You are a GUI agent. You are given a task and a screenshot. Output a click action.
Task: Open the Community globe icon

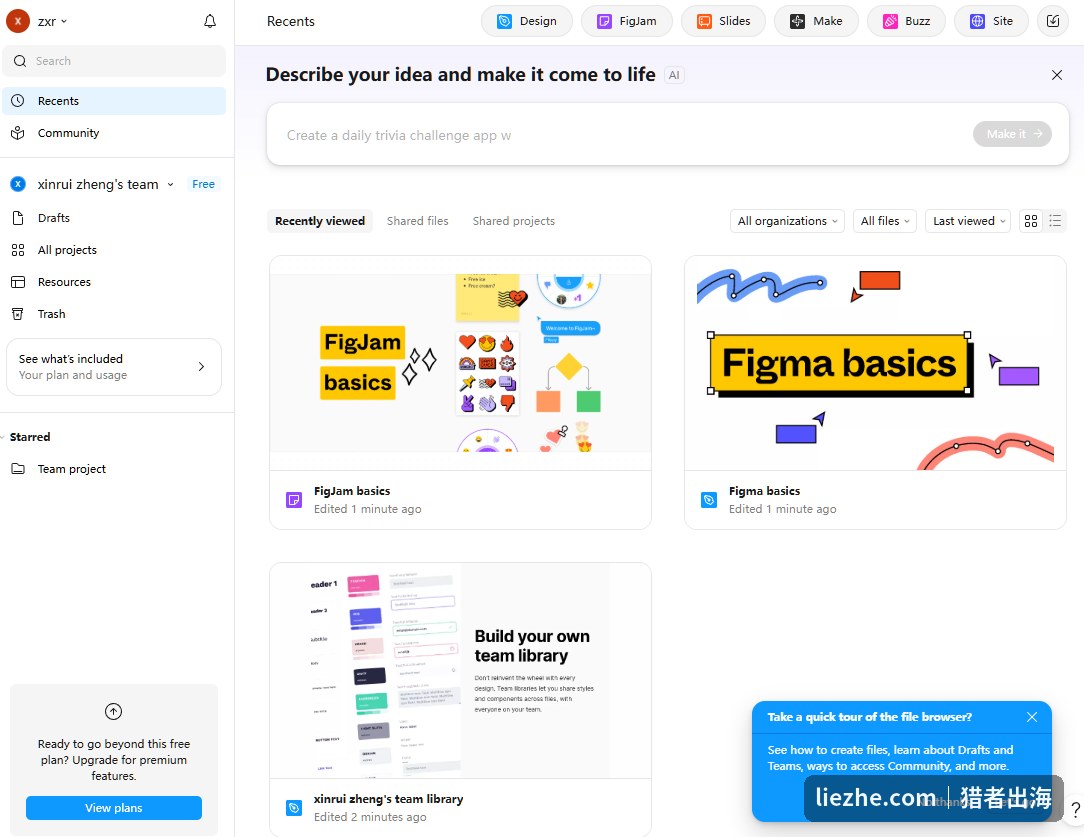(x=18, y=133)
